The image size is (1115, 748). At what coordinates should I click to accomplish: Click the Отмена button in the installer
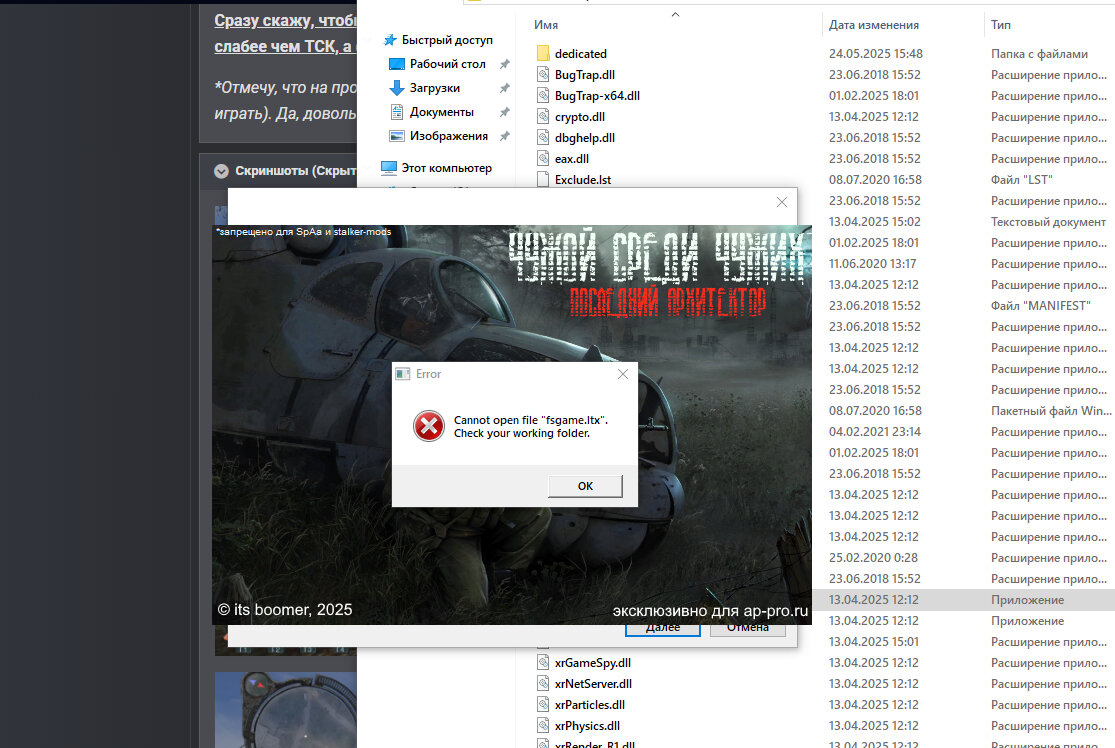coord(747,628)
